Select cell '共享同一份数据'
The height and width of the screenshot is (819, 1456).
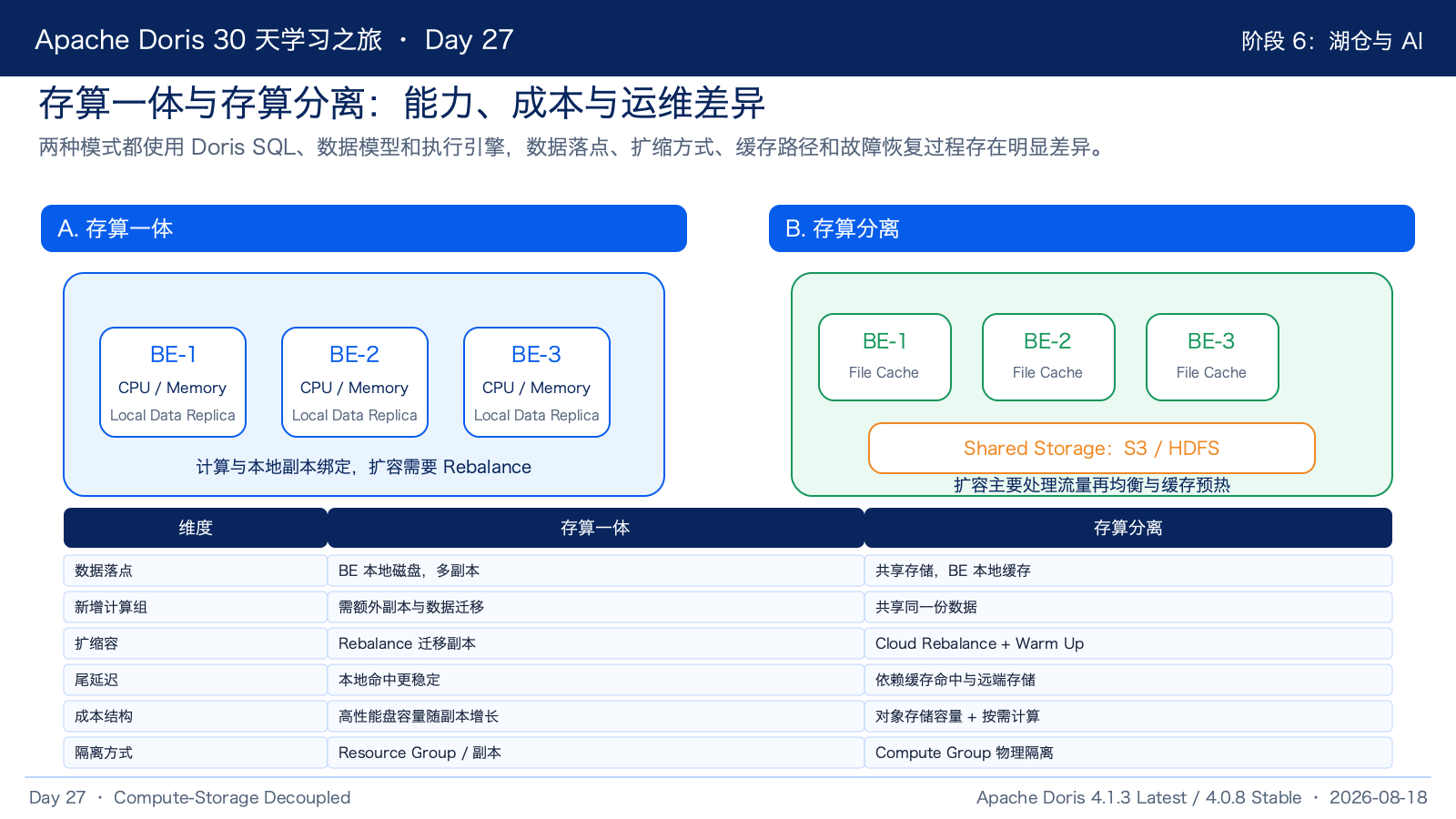[x=1128, y=607]
